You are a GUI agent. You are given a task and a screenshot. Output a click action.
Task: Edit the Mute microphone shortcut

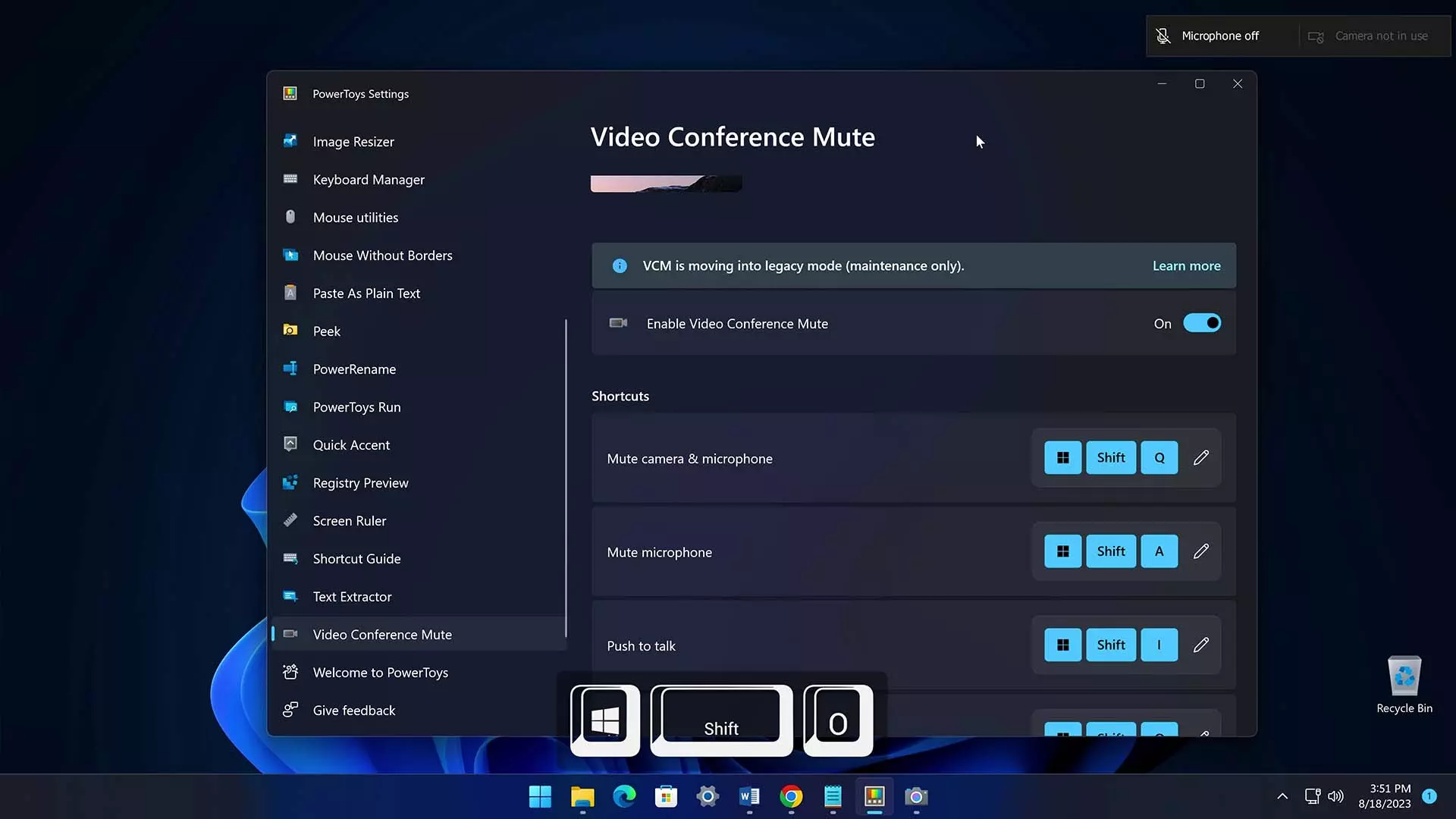pos(1201,551)
